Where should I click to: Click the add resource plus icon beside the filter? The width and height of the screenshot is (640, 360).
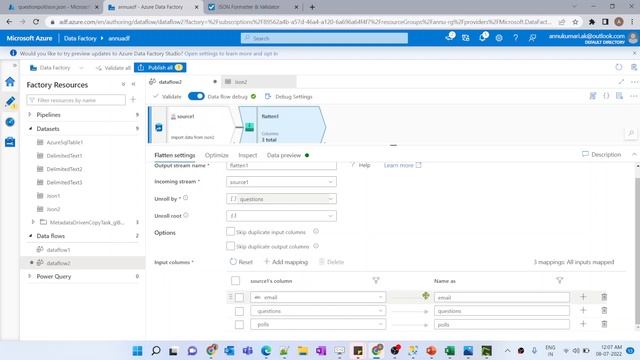click(133, 100)
